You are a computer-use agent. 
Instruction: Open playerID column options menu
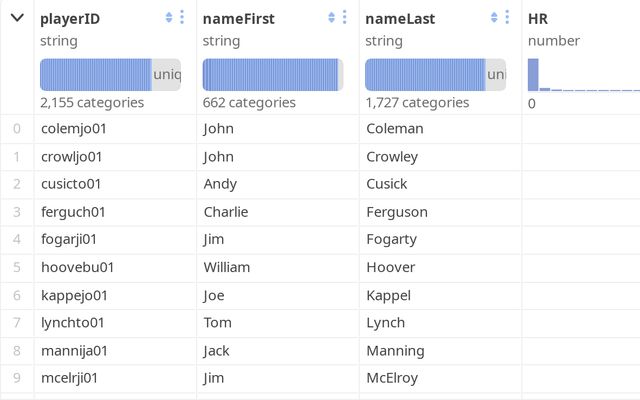pyautogui.click(x=181, y=18)
